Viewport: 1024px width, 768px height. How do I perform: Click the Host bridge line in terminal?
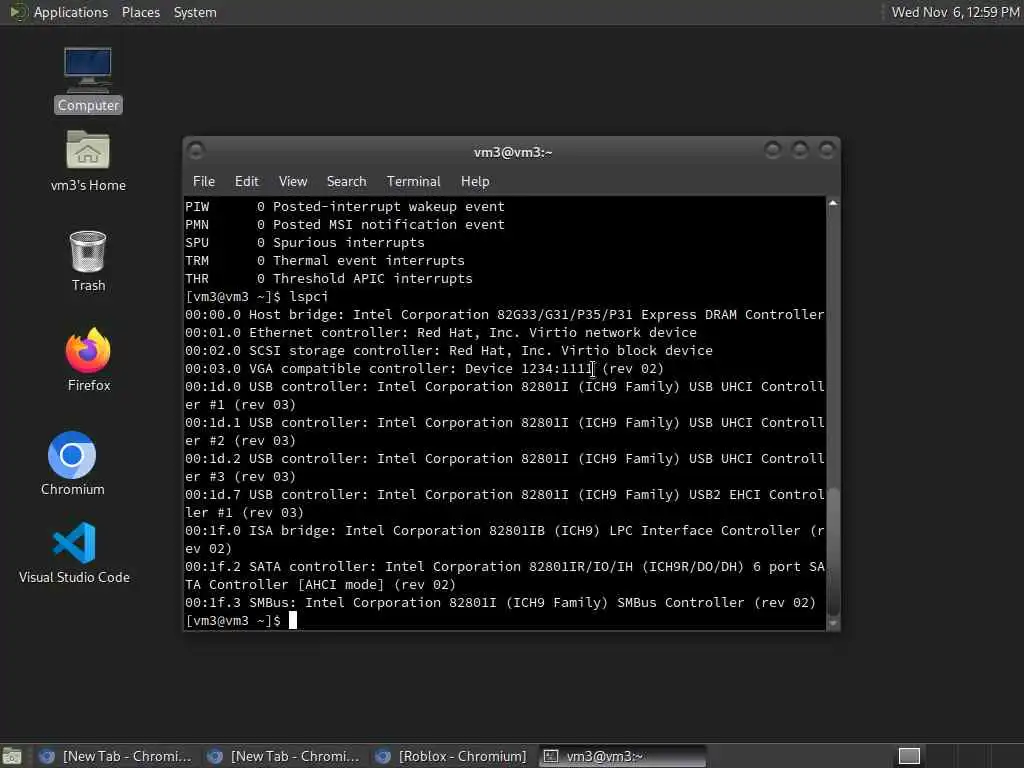pos(504,315)
